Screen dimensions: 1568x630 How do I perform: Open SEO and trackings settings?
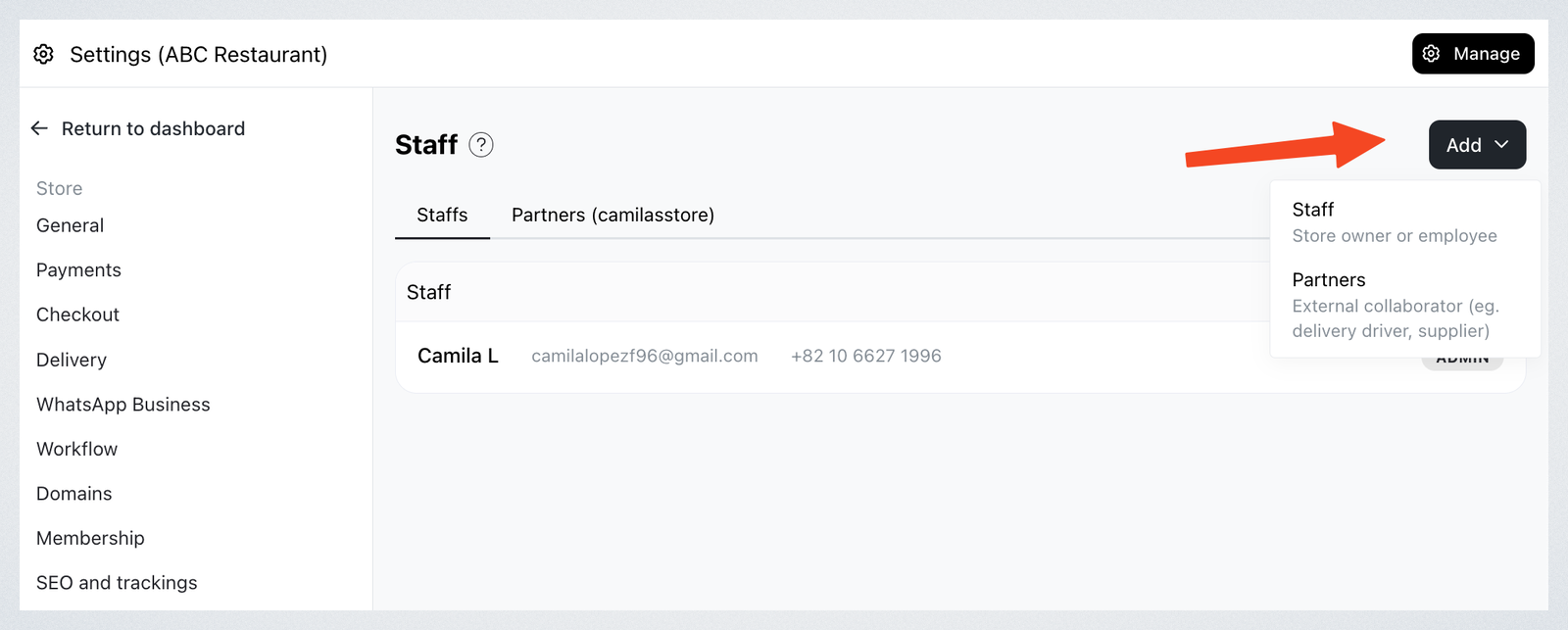click(x=117, y=583)
